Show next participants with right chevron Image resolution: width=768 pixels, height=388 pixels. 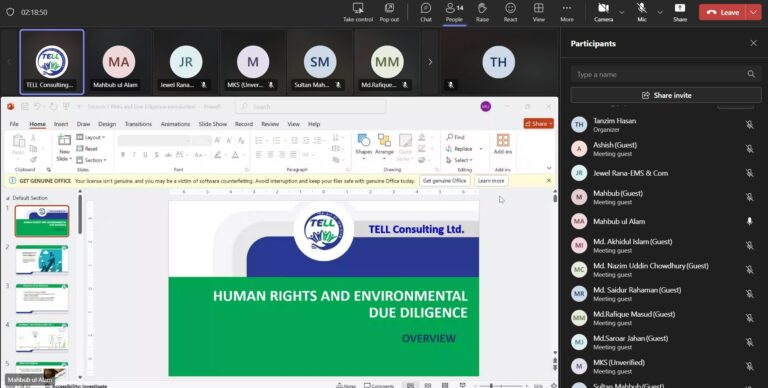coord(430,62)
